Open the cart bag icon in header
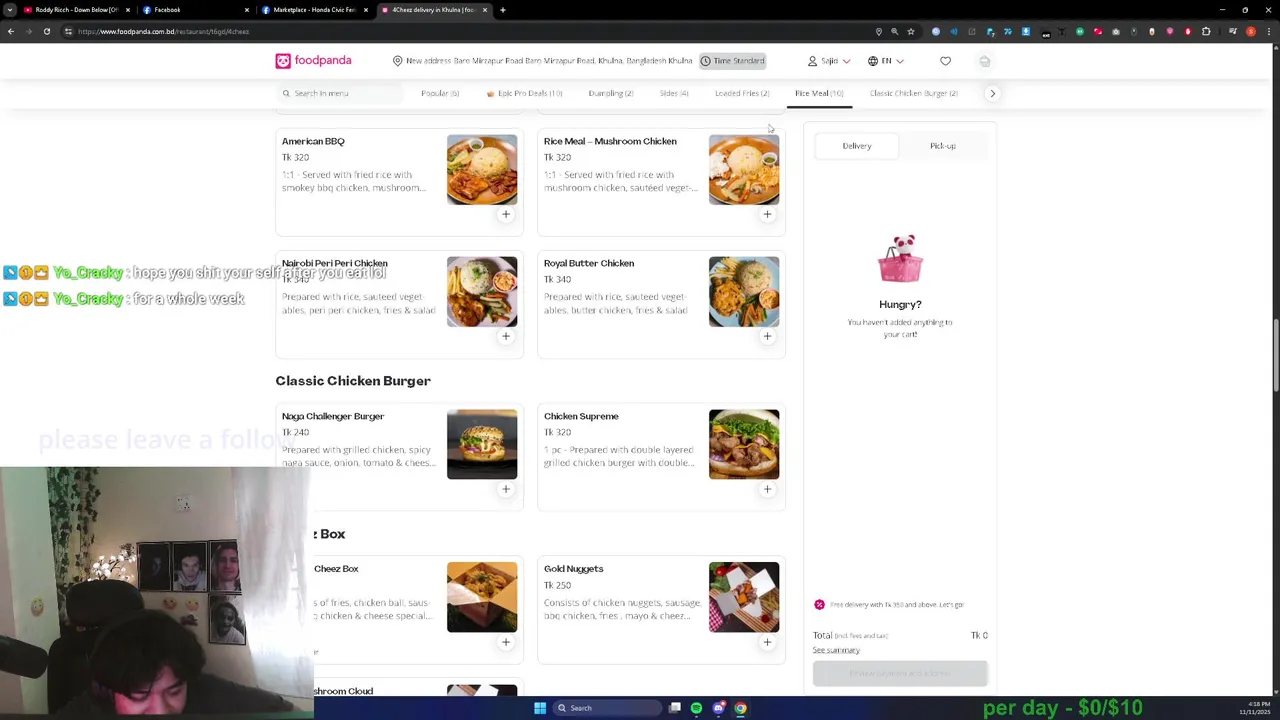The image size is (1280, 720). click(985, 61)
